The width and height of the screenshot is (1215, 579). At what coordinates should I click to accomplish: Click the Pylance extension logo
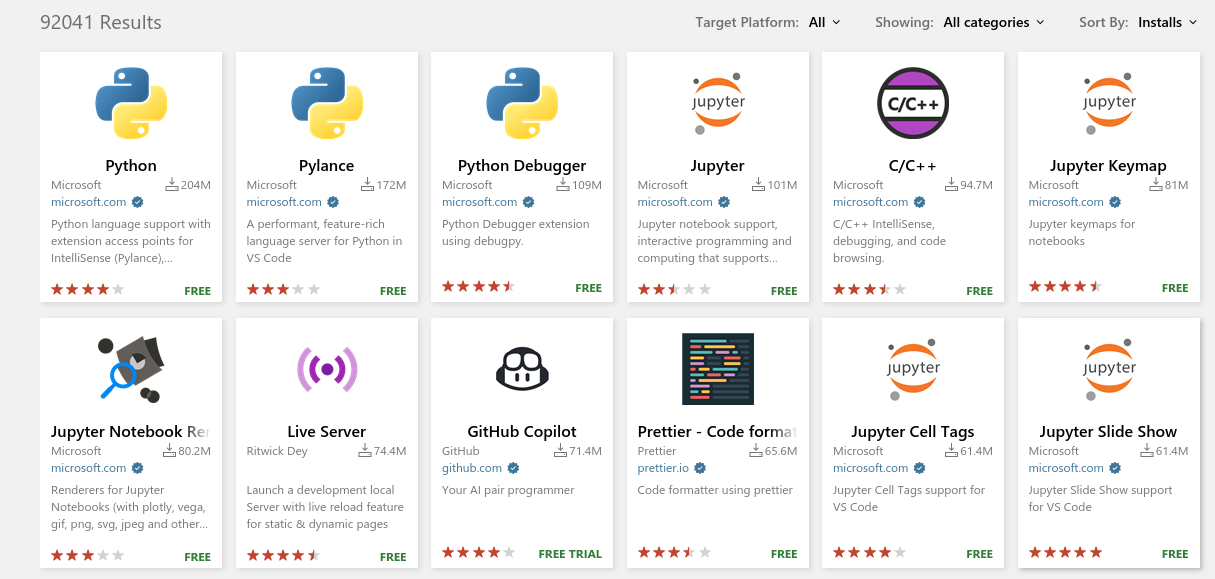point(327,102)
